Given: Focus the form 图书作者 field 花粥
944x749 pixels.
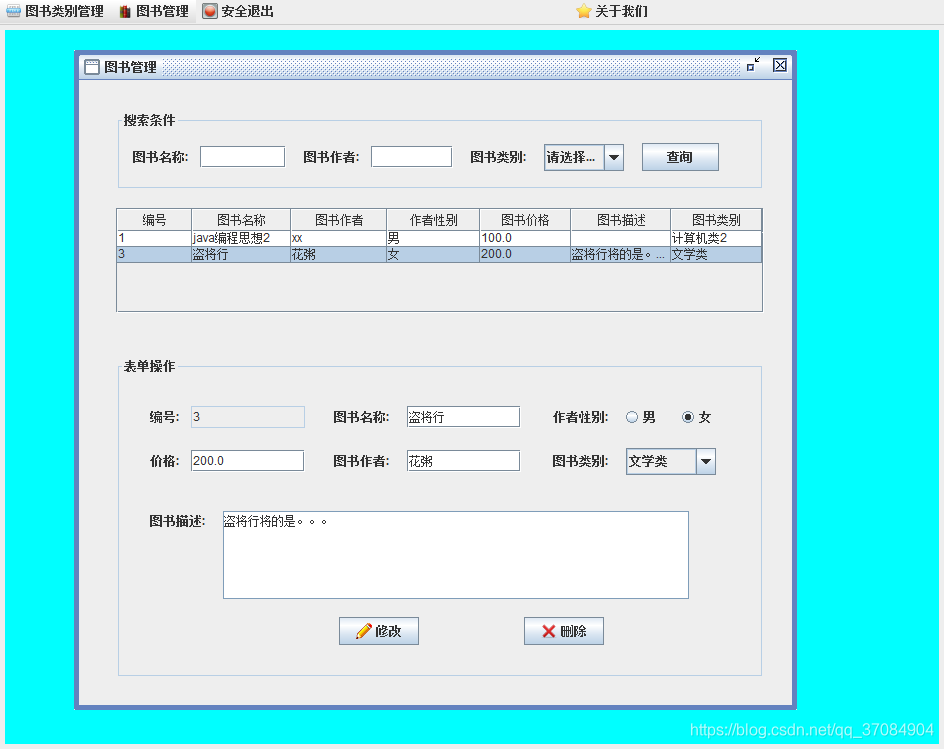Looking at the screenshot, I should [x=463, y=461].
